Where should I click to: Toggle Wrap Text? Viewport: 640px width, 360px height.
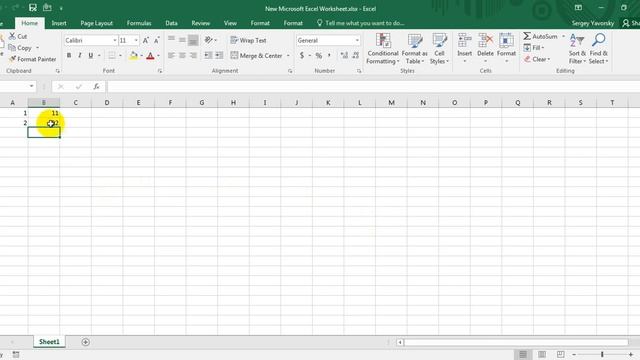tap(248, 40)
